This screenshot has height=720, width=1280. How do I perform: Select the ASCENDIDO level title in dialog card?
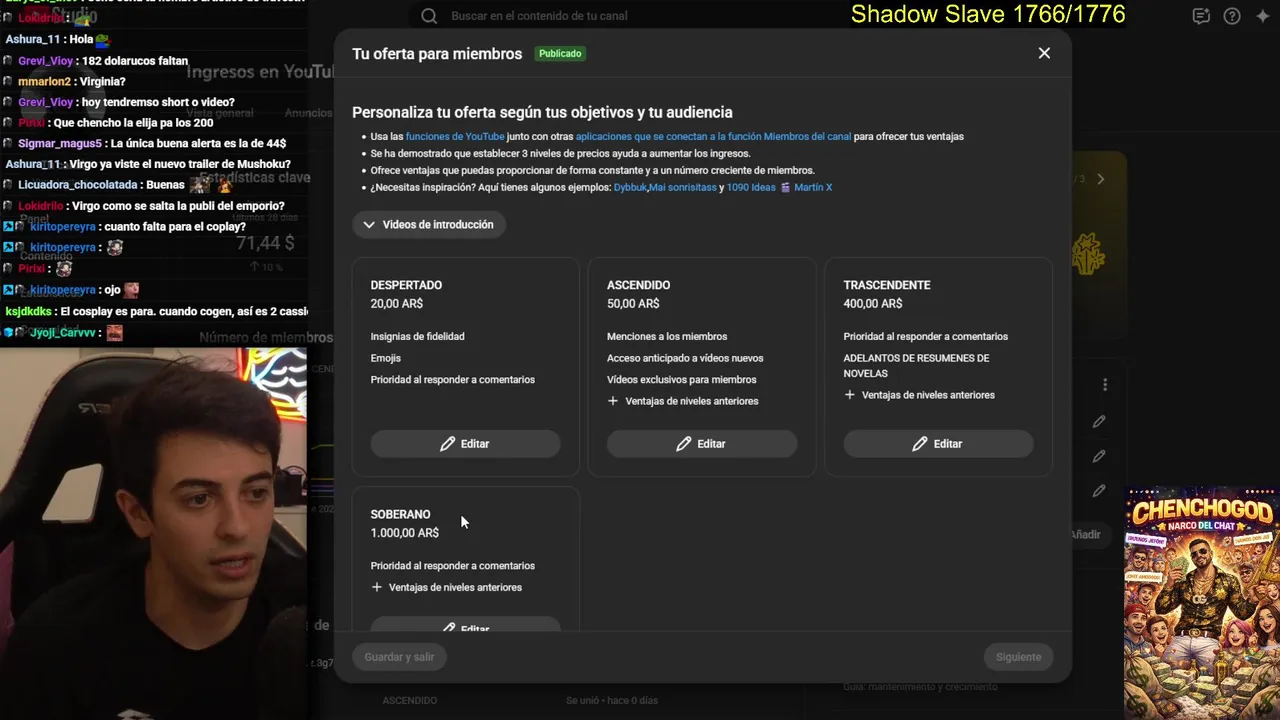tap(638, 285)
